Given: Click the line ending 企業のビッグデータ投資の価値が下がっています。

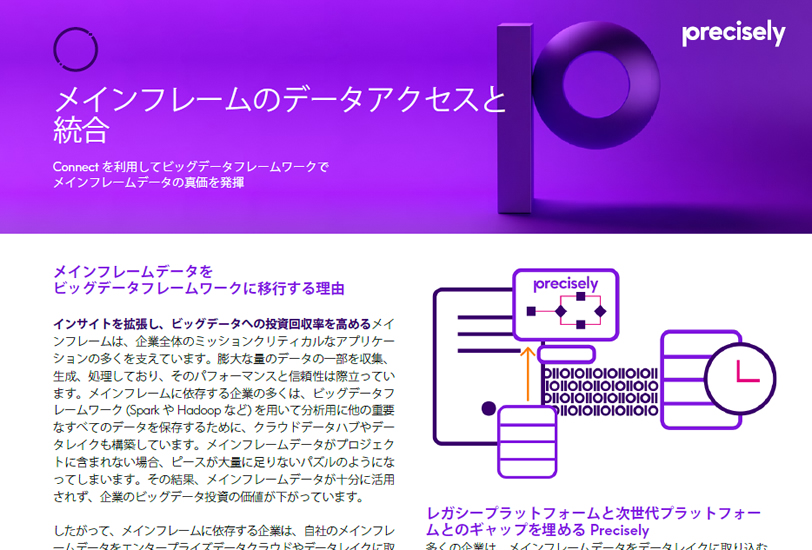Looking at the screenshot, I should point(209,497).
